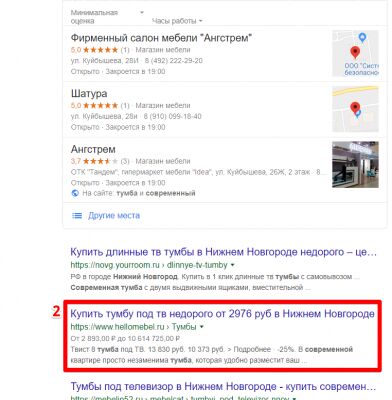Click phone number 8 (910) 099-18-40

pos(173,116)
